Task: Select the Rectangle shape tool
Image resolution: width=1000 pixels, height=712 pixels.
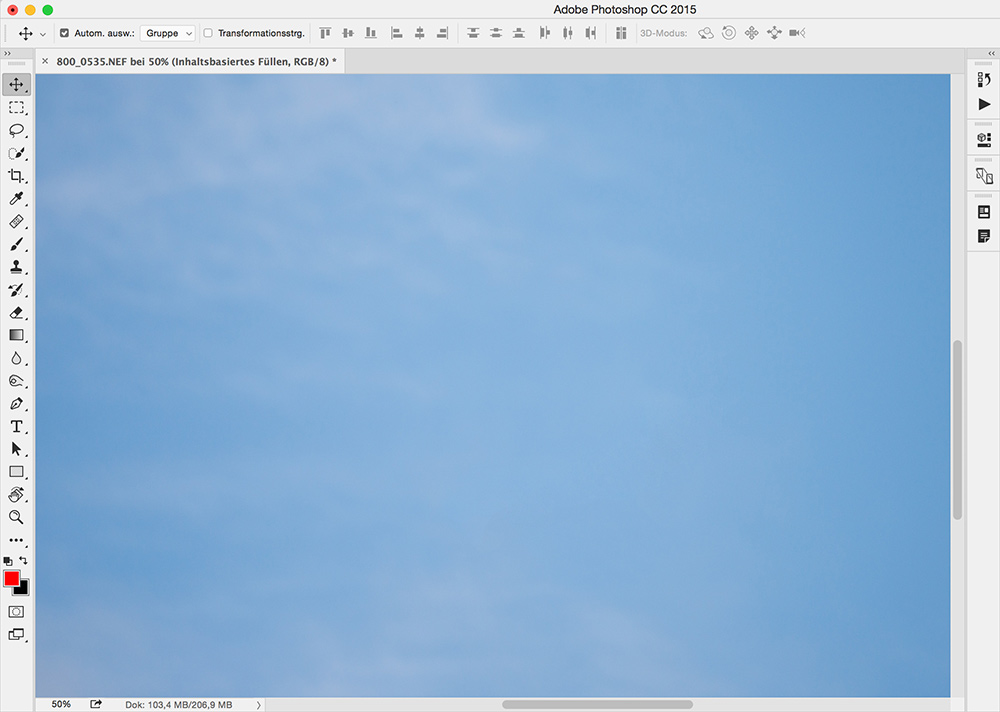Action: (x=16, y=472)
